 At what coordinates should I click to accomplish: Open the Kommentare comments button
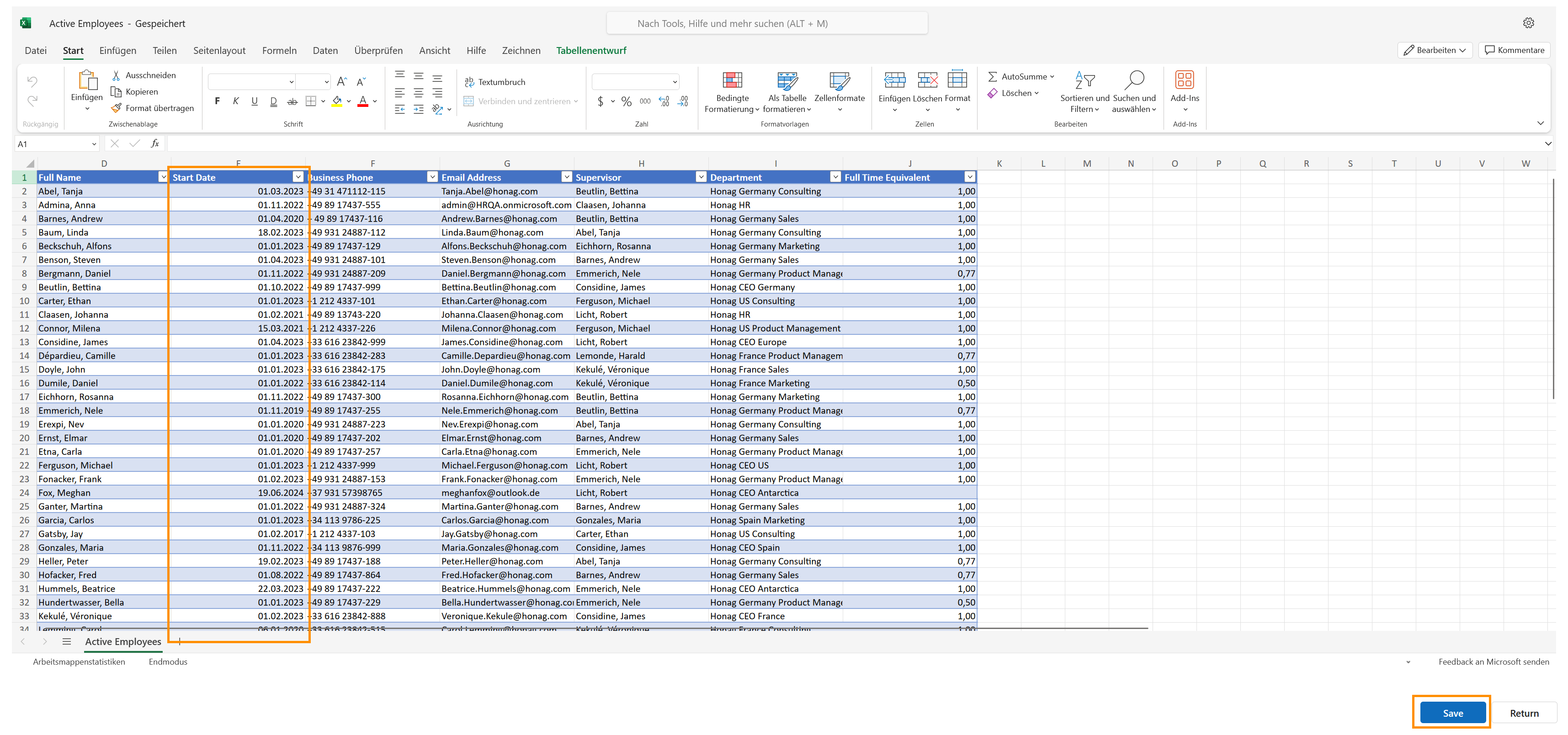coord(1515,51)
